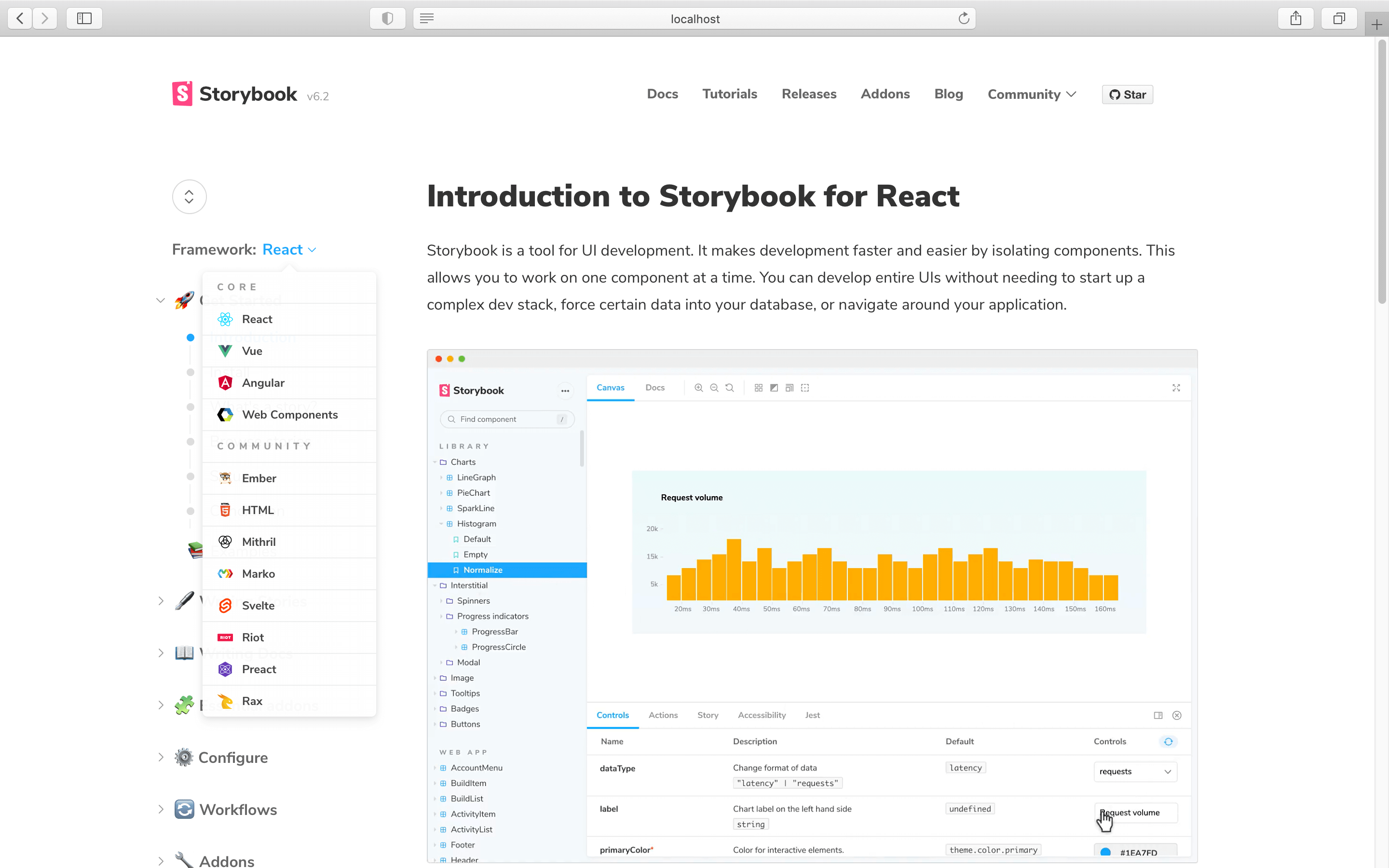
Task: Click the Safari share icon
Action: click(x=1295, y=18)
